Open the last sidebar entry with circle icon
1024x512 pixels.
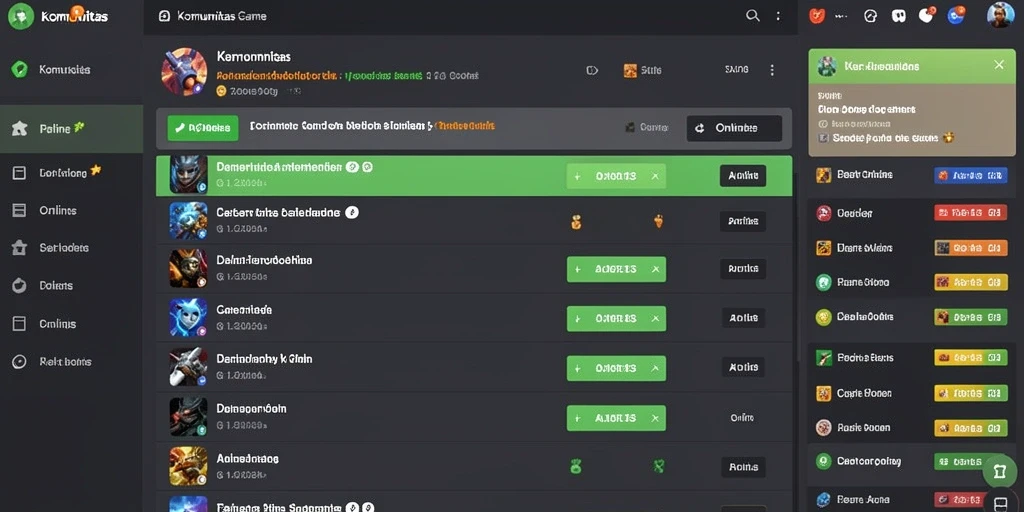point(72,361)
